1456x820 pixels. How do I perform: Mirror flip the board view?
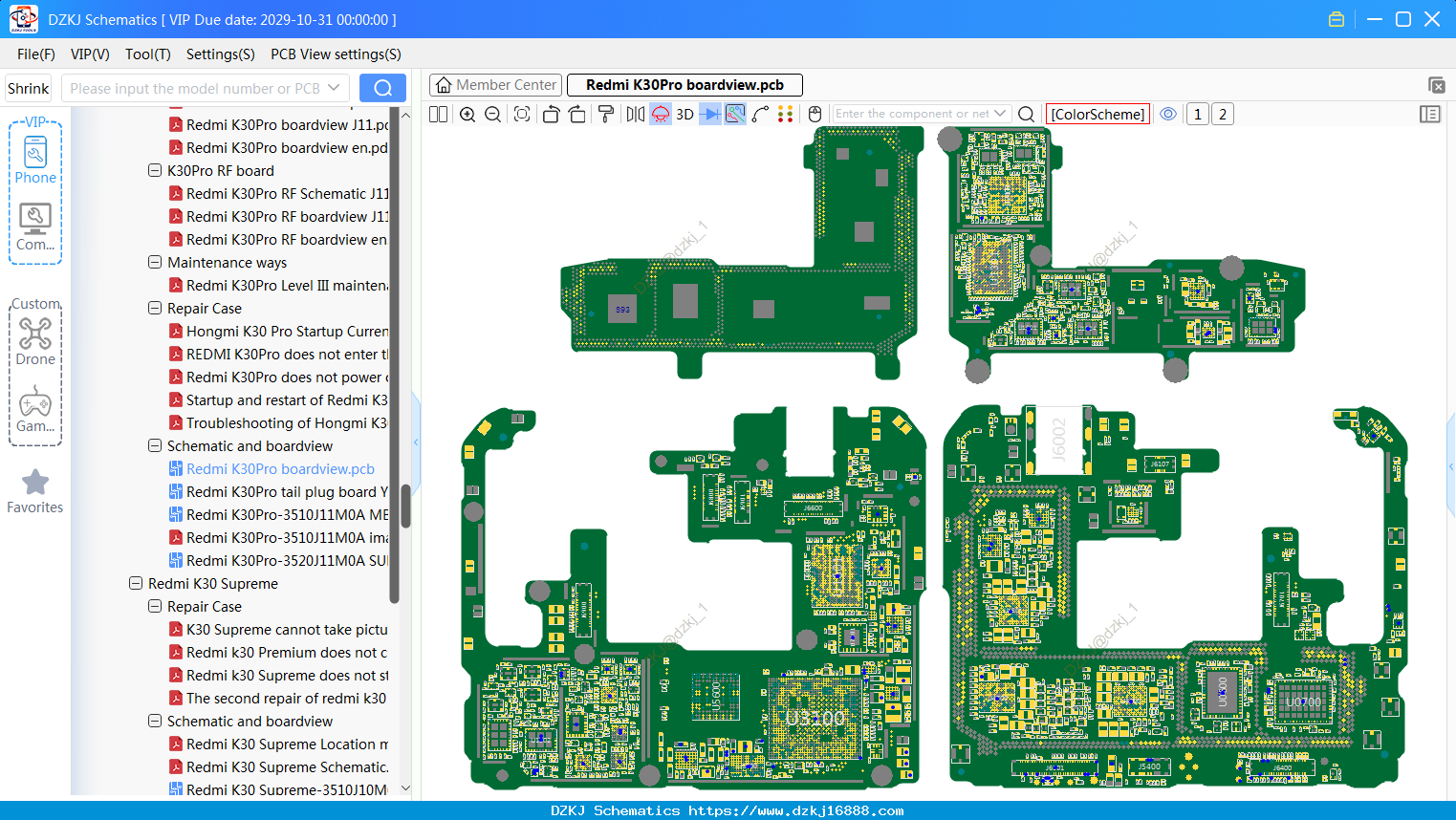(636, 114)
